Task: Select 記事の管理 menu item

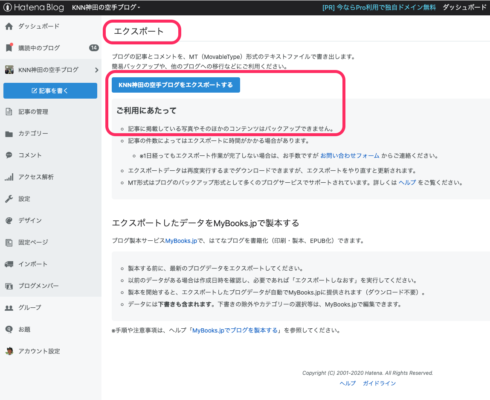Action: tap(33, 112)
